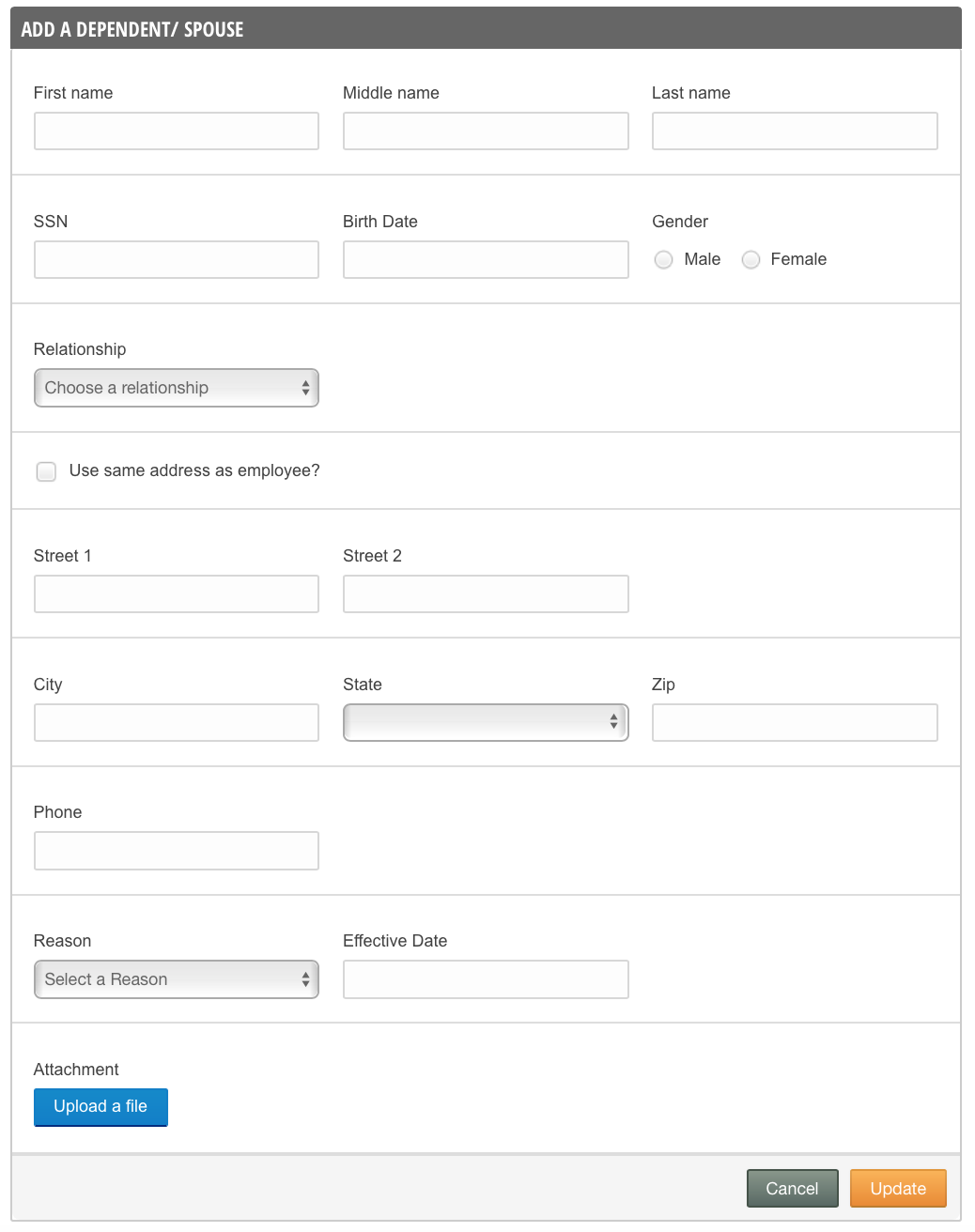
Task: Click the Phone number field
Action: [177, 851]
